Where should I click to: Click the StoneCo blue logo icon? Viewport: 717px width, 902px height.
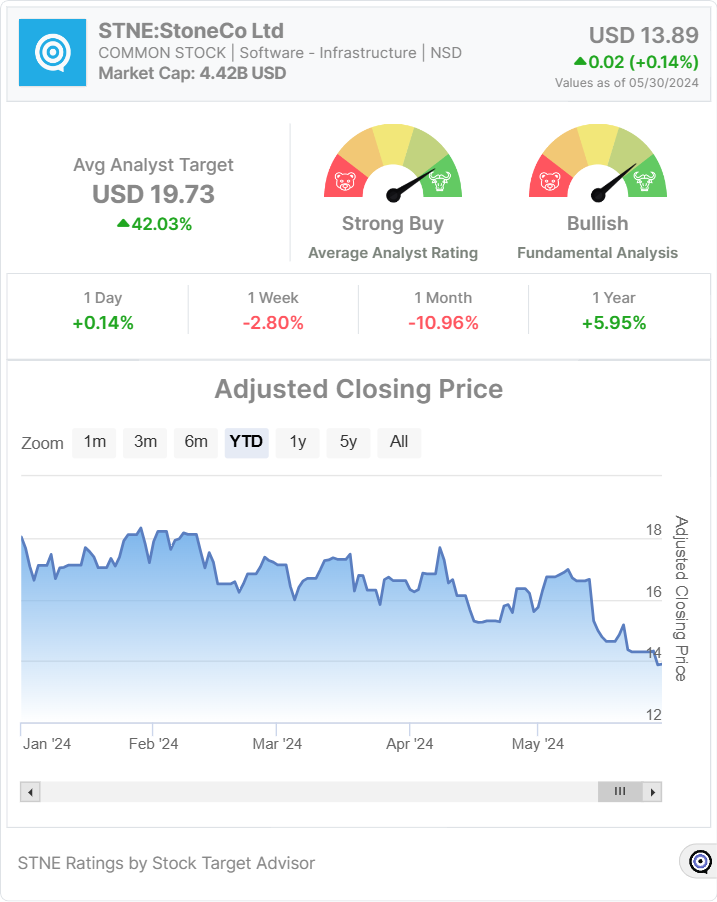coord(53,52)
